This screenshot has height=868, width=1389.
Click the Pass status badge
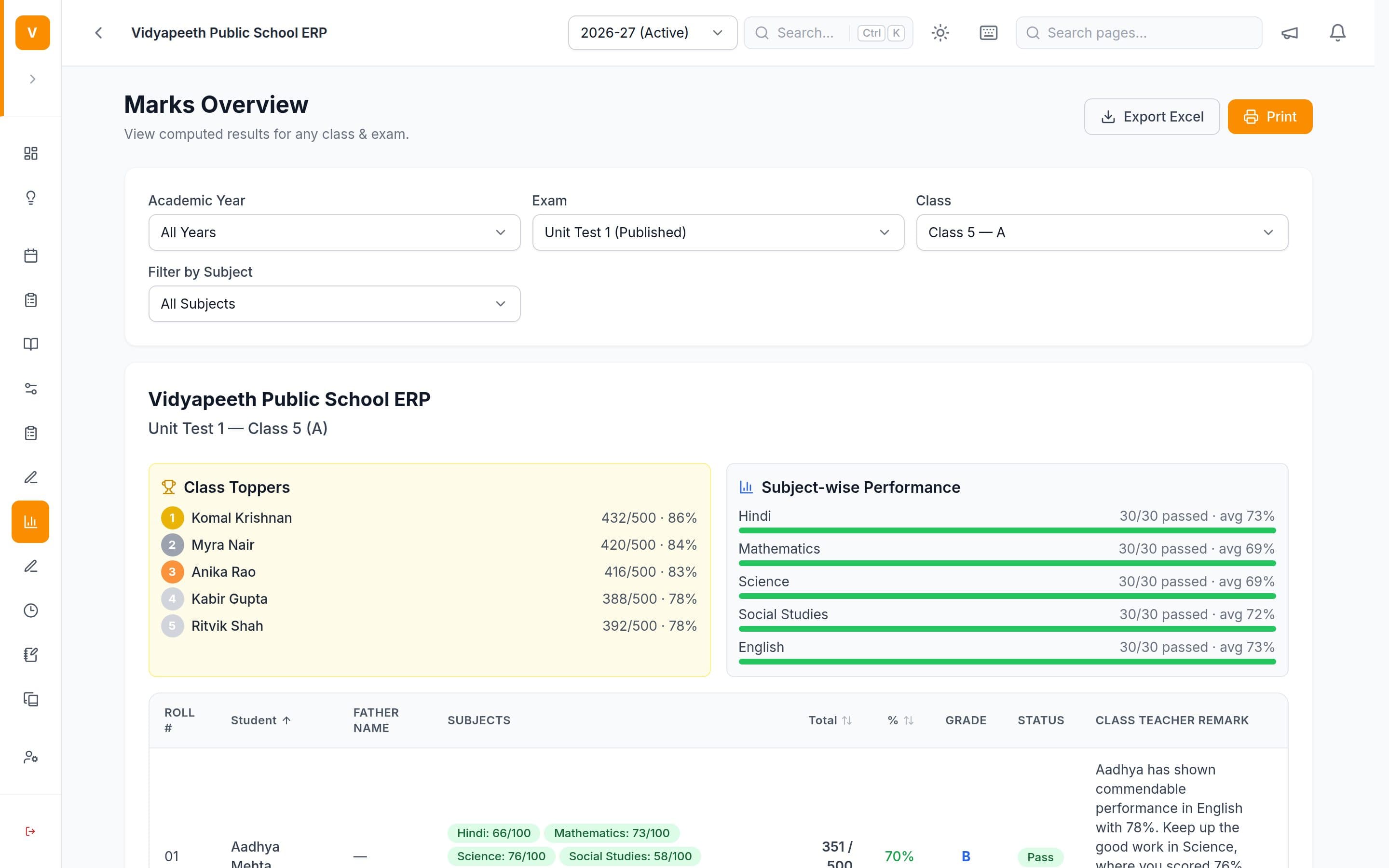tap(1040, 856)
